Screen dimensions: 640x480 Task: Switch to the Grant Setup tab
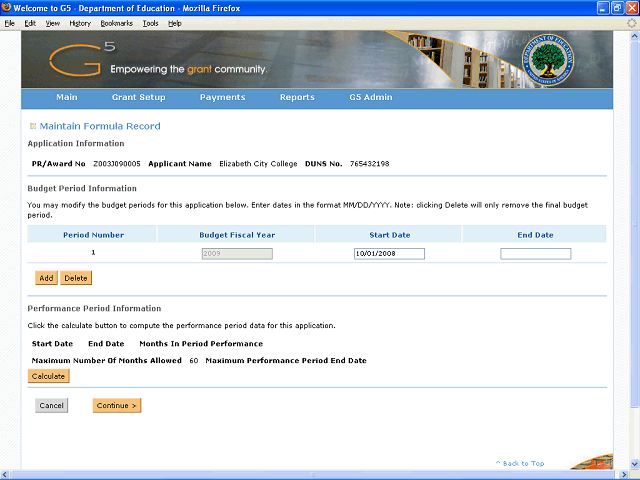point(139,98)
